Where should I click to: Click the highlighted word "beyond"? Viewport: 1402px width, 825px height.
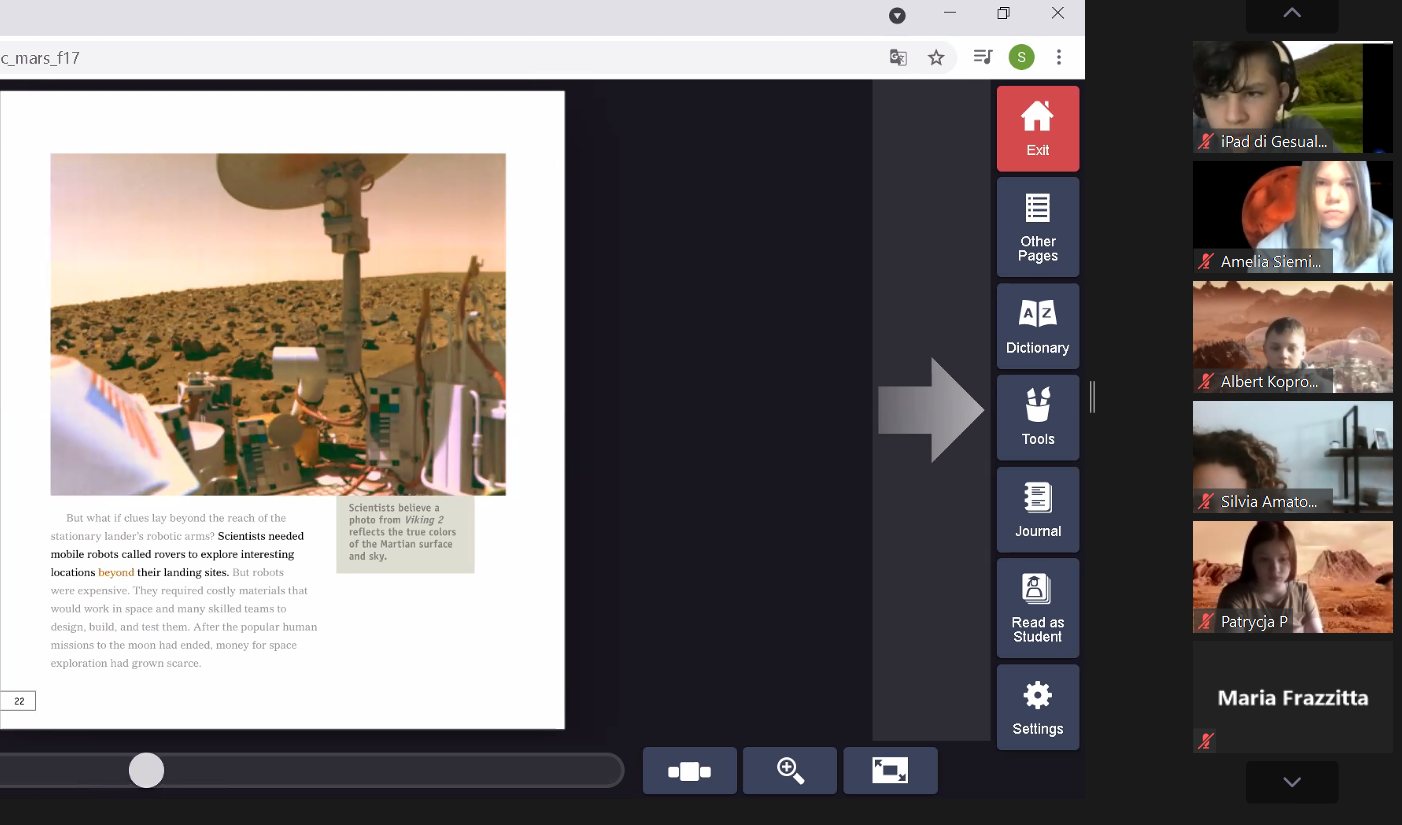(x=116, y=573)
